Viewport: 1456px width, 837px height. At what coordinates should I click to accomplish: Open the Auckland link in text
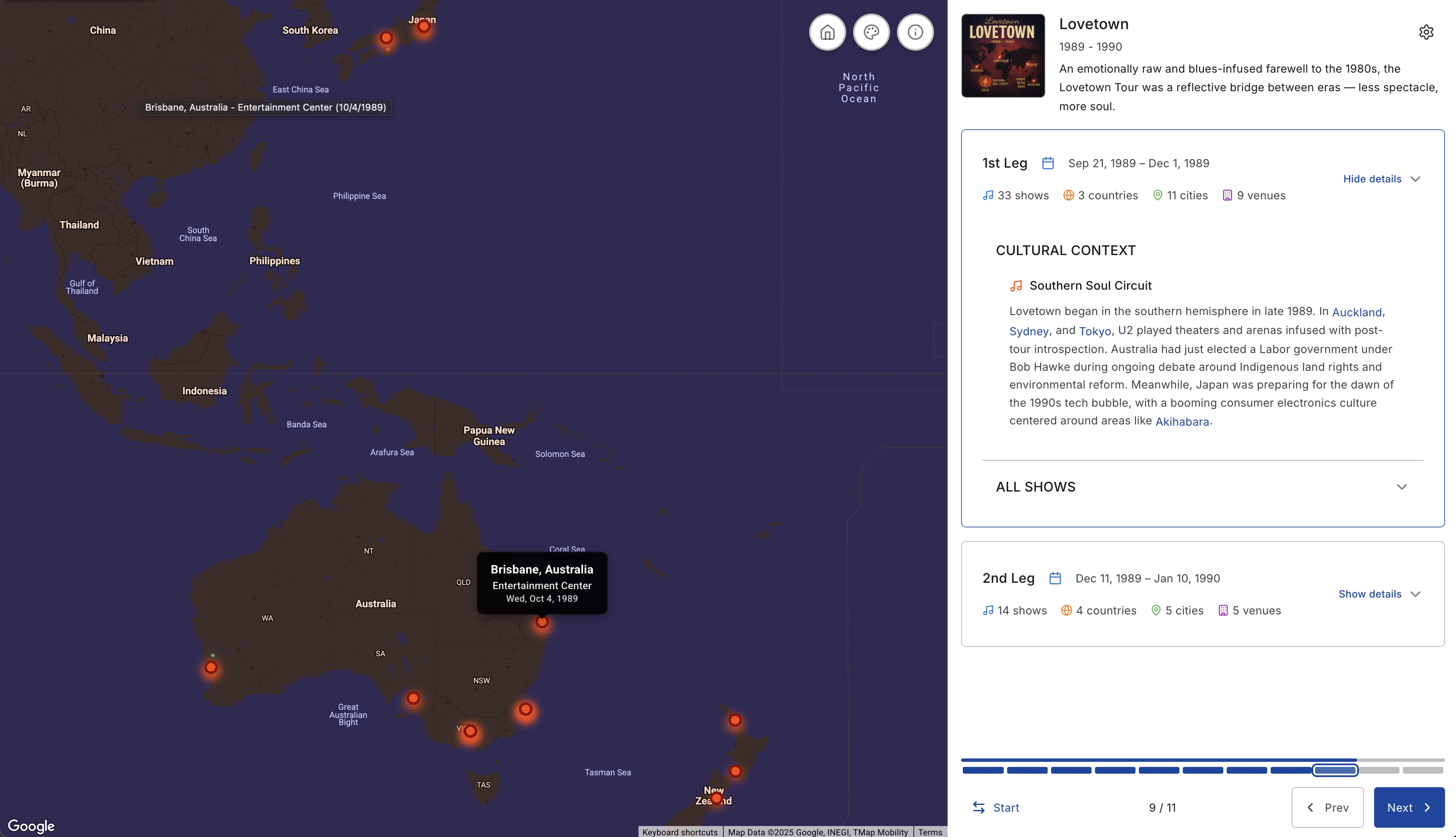coord(1357,312)
